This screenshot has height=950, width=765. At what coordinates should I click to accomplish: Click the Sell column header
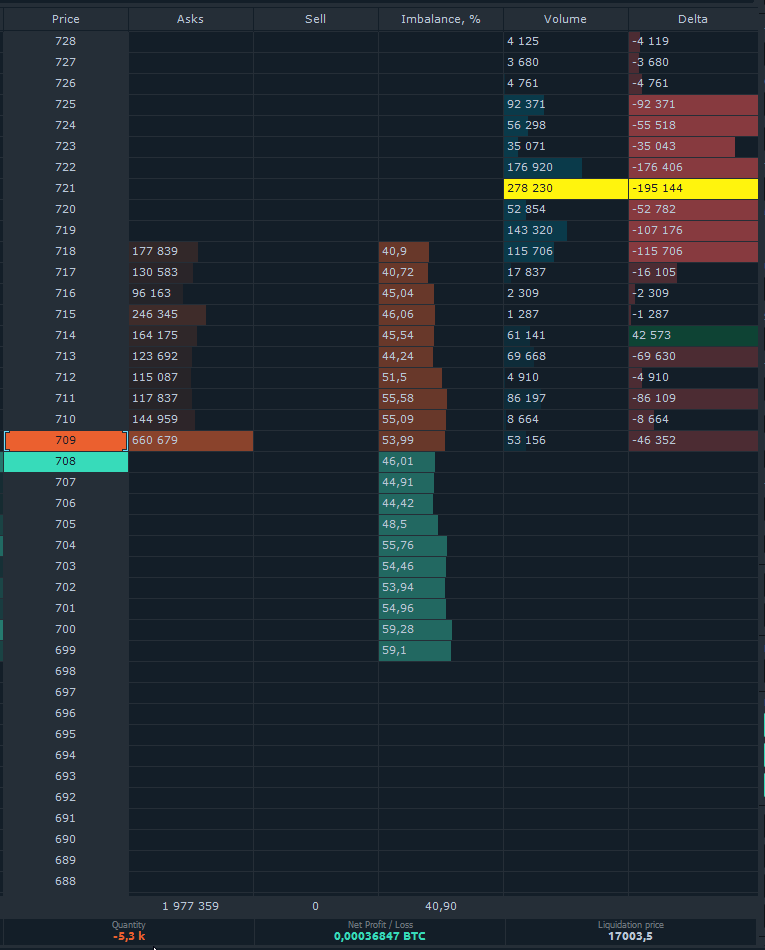click(x=315, y=19)
